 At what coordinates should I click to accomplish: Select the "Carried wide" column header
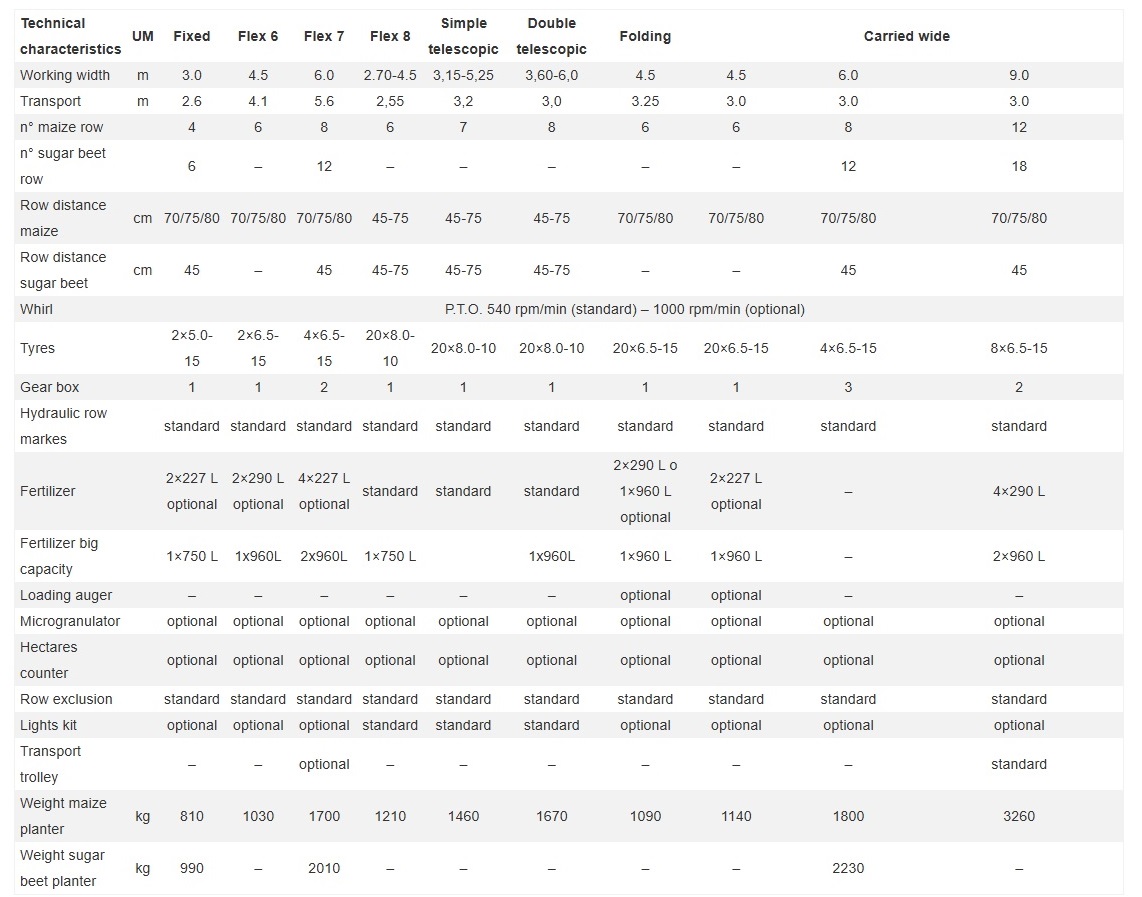pos(906,36)
